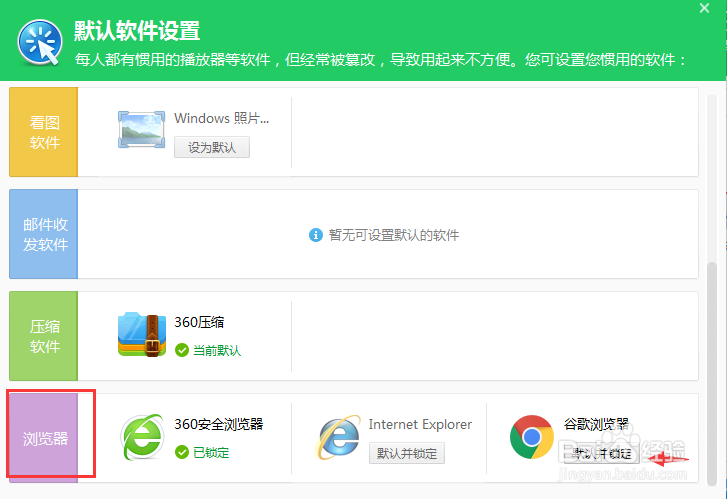
Task: Click the 已锁定 status text
Action: [211, 452]
